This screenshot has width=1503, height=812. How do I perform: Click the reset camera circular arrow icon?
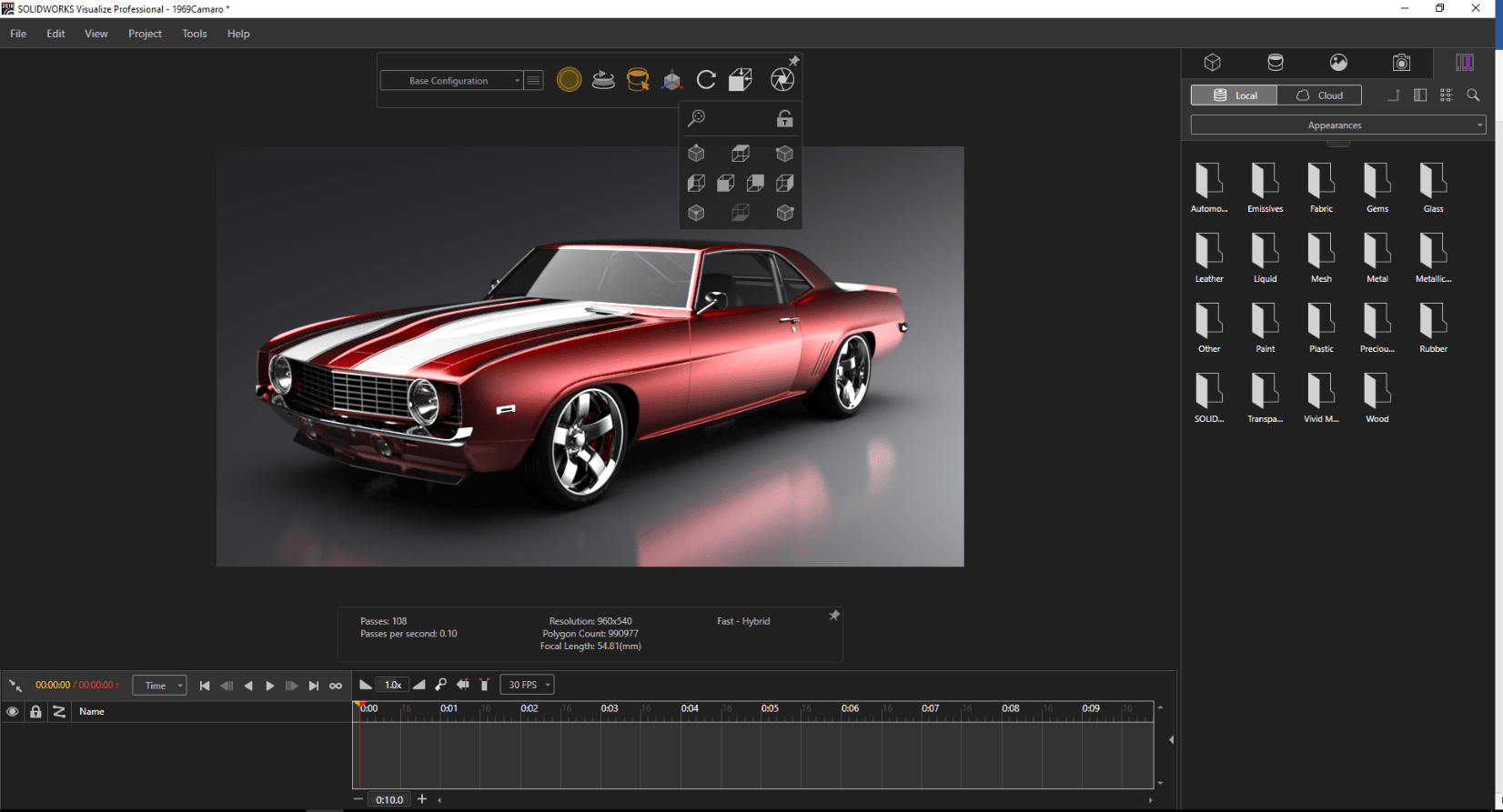pyautogui.click(x=706, y=80)
